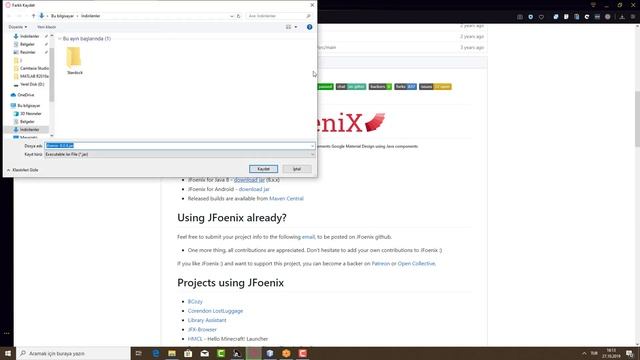Open the Open Collective link

(416, 264)
